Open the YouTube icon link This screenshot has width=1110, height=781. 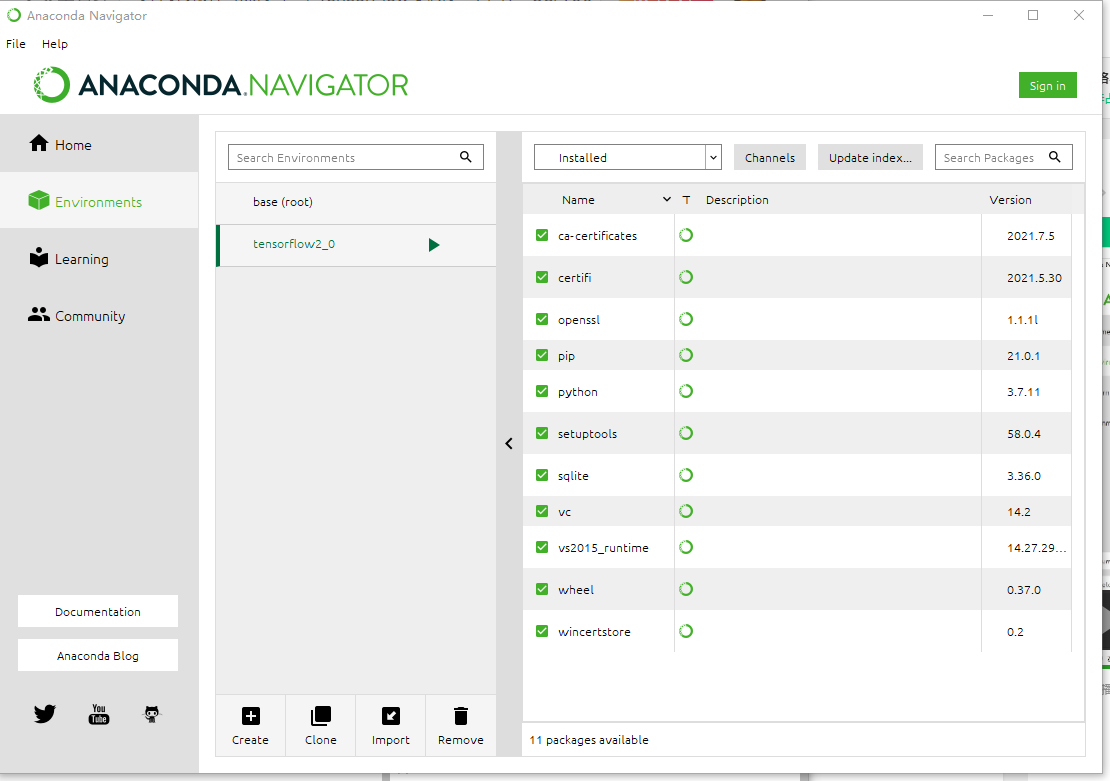pyautogui.click(x=98, y=714)
